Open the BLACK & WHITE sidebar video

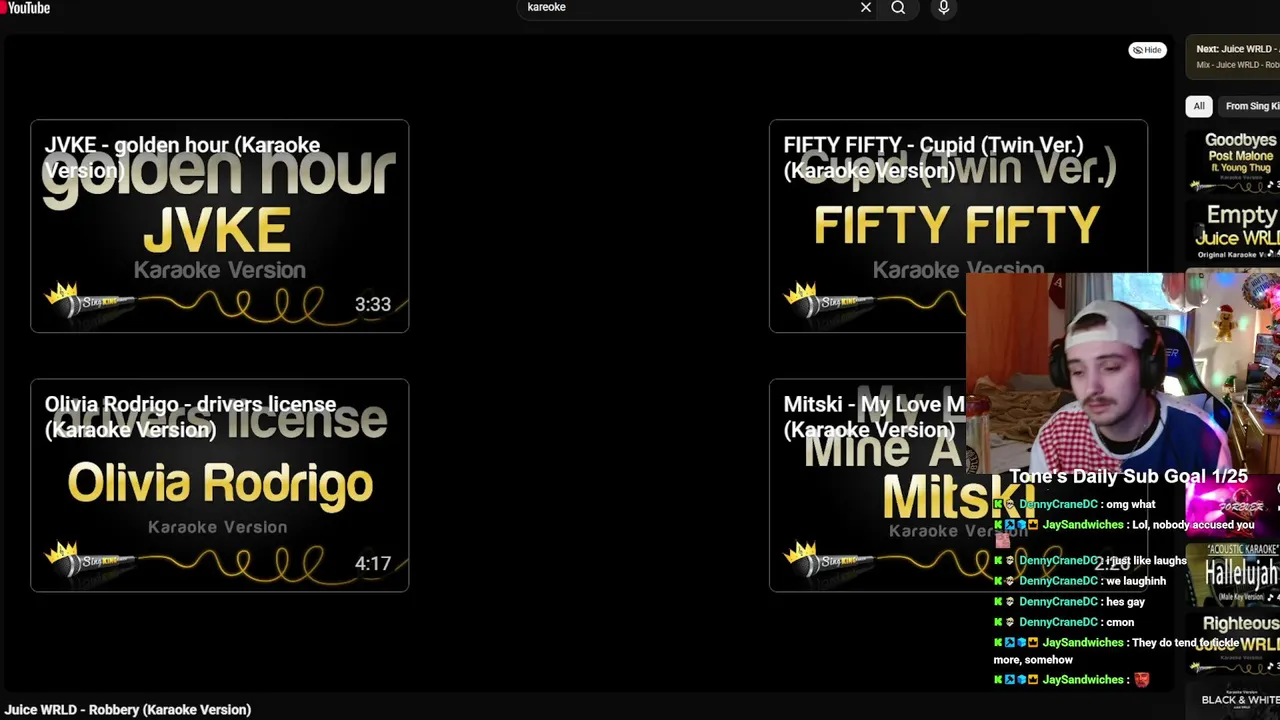point(1233,700)
